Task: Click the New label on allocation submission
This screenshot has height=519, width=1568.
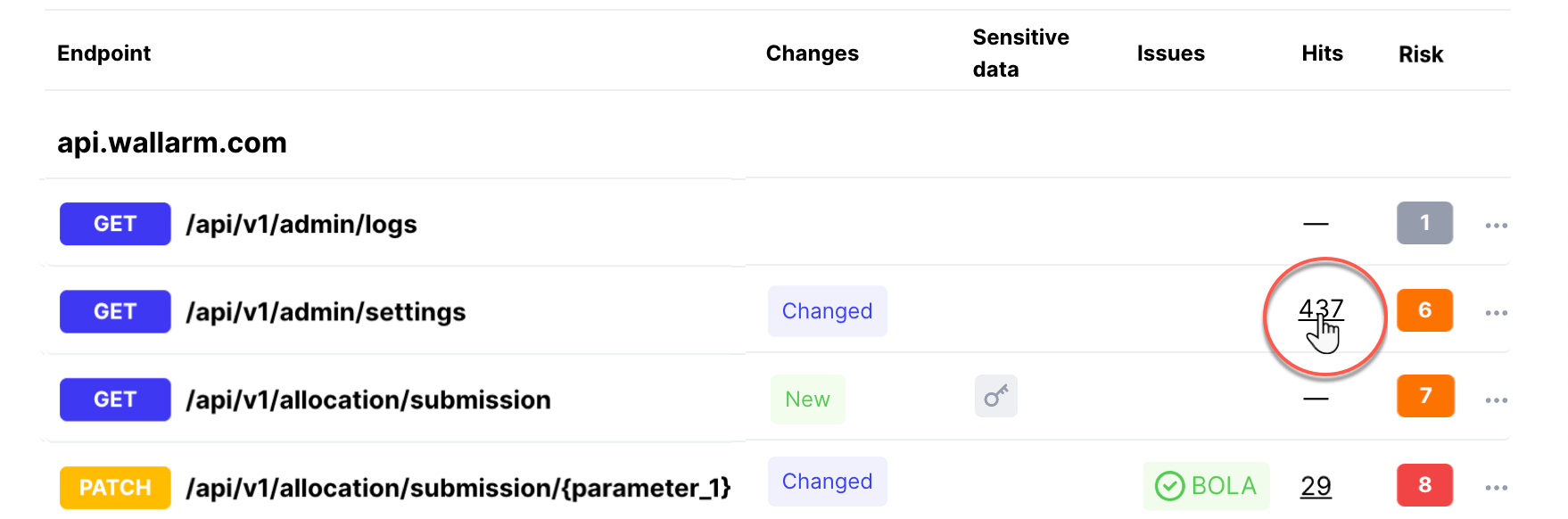Action: point(807,399)
